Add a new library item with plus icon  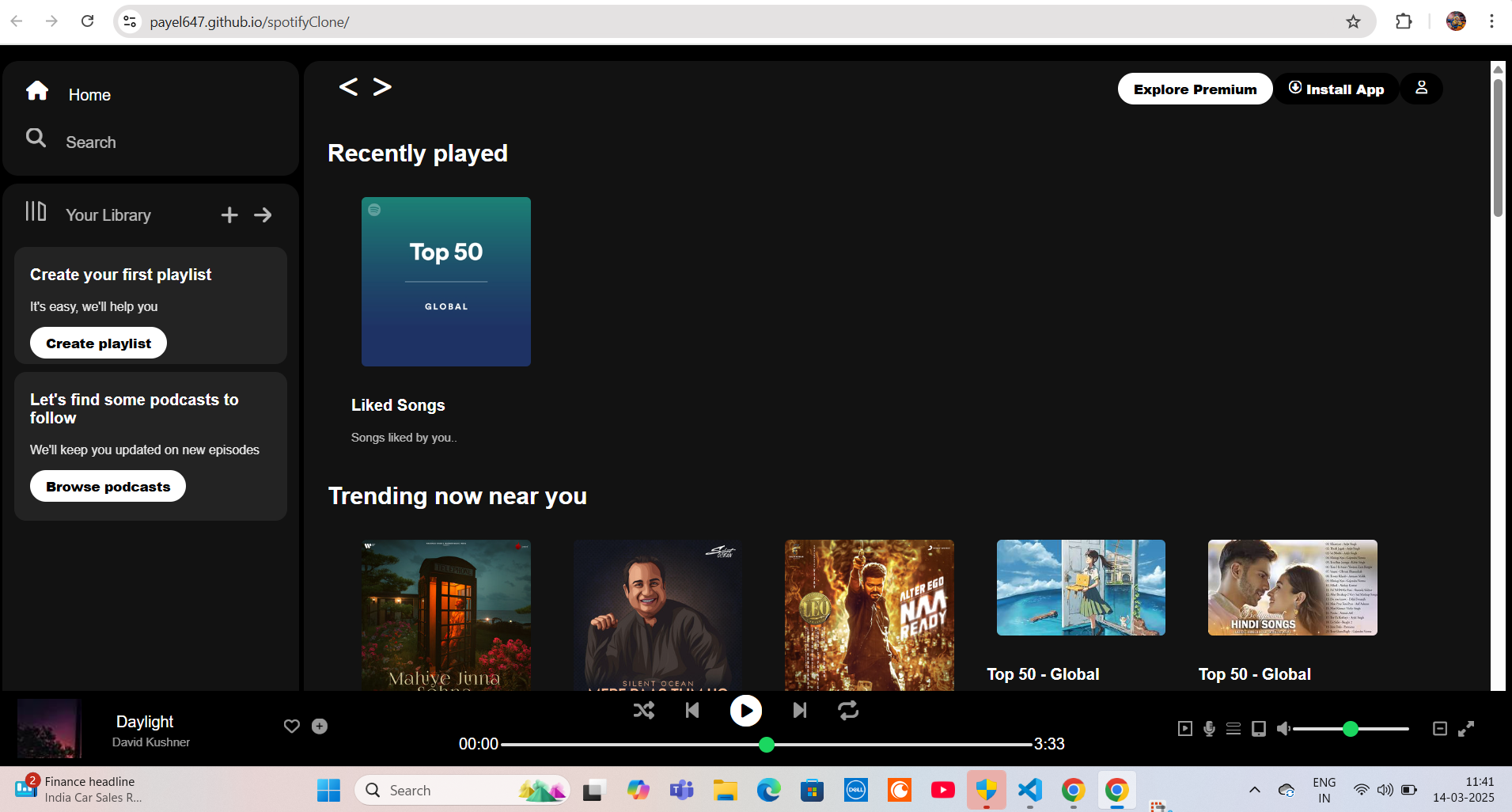point(229,215)
